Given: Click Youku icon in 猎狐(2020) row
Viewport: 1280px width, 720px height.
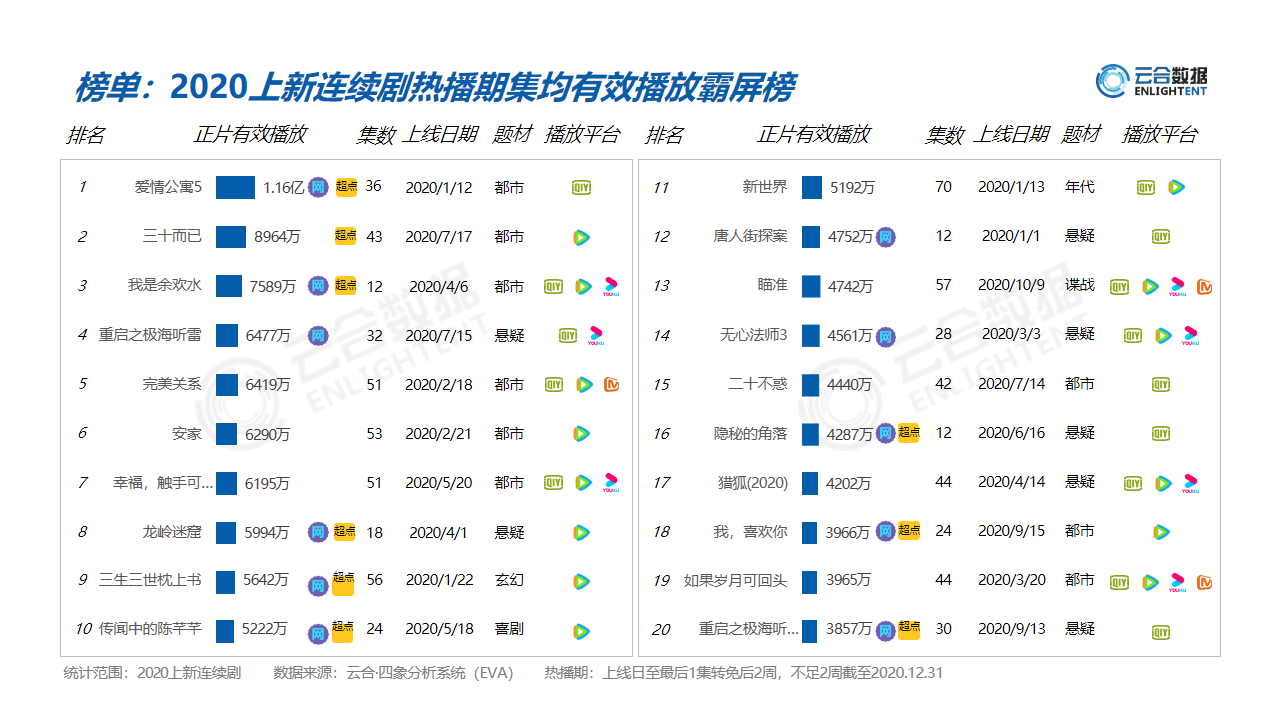Looking at the screenshot, I should point(1190,483).
